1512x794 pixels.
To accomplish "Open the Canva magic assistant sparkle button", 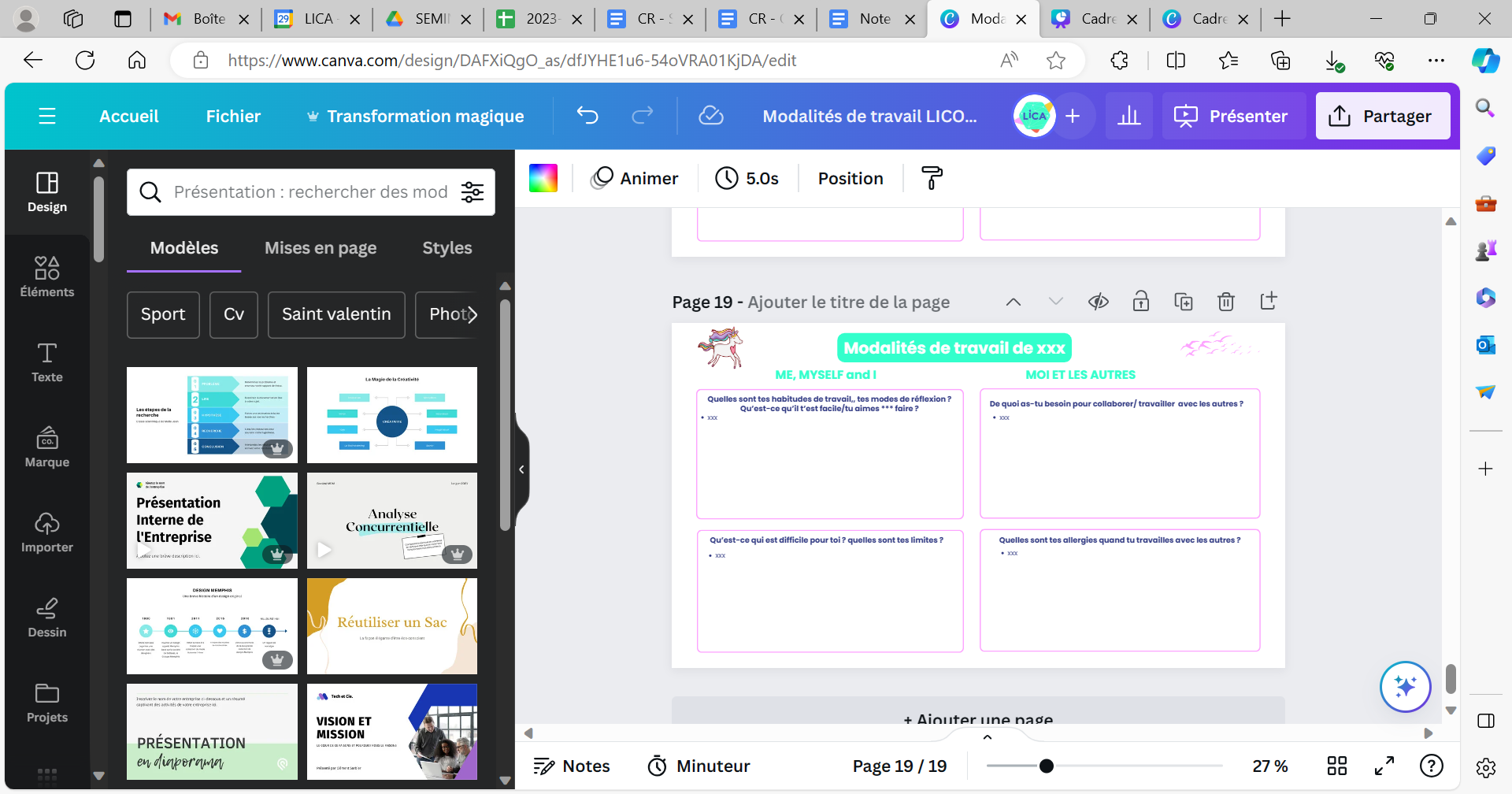I will [1405, 686].
